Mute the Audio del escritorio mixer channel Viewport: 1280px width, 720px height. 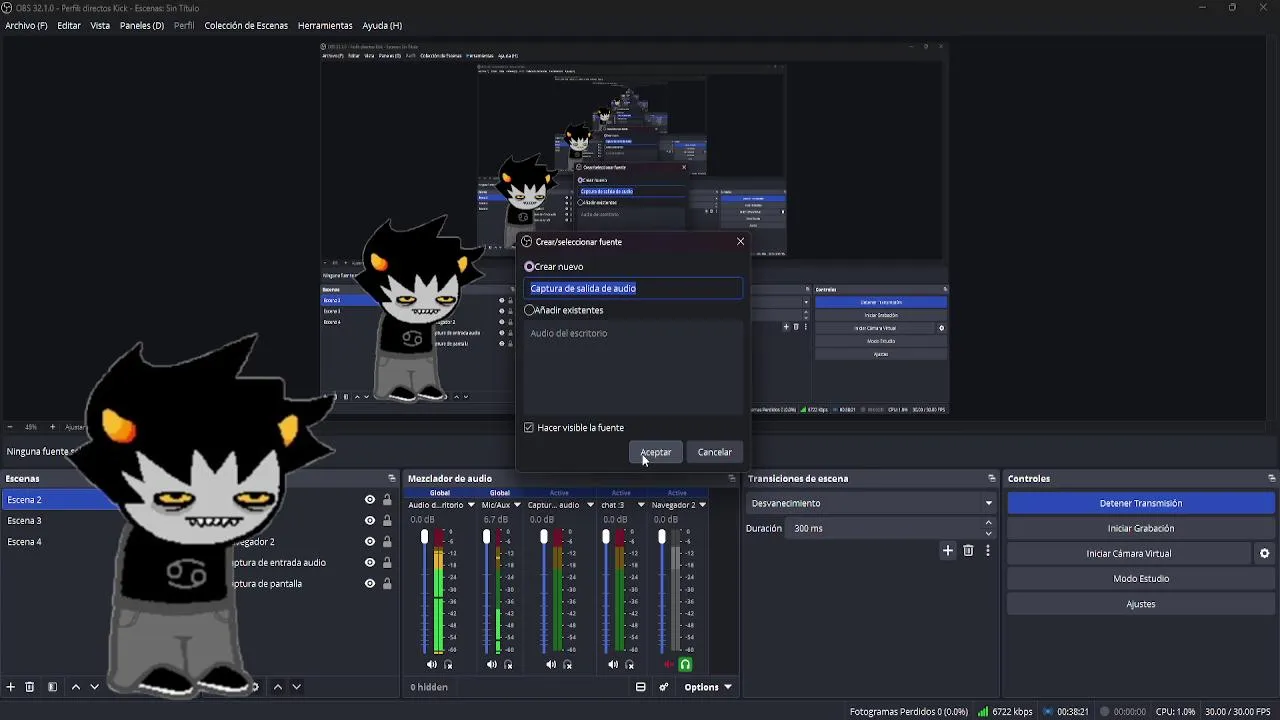click(432, 665)
